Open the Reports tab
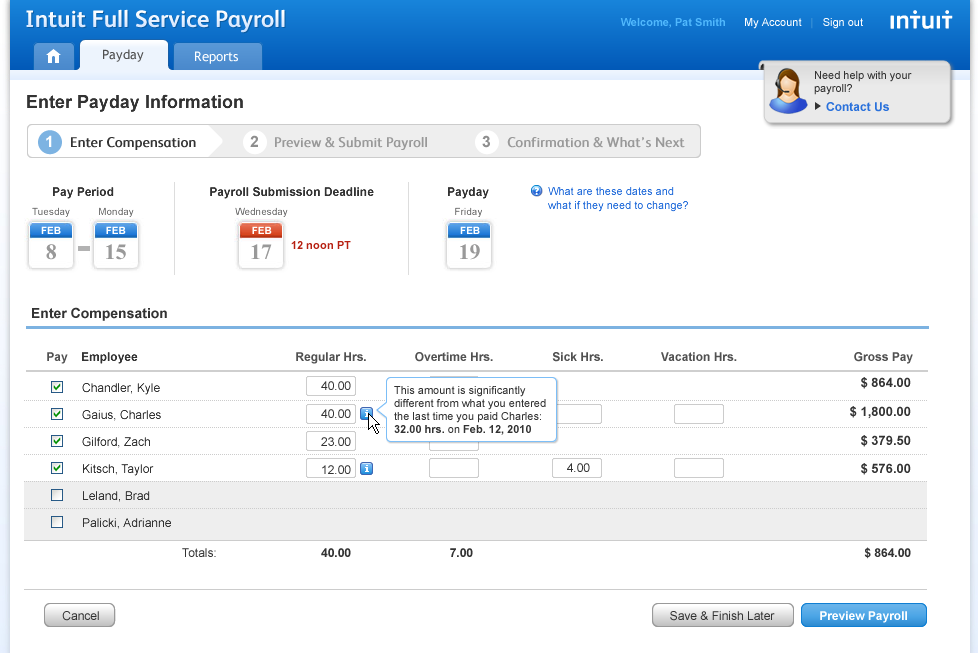Image resolution: width=978 pixels, height=653 pixels. pos(216,57)
